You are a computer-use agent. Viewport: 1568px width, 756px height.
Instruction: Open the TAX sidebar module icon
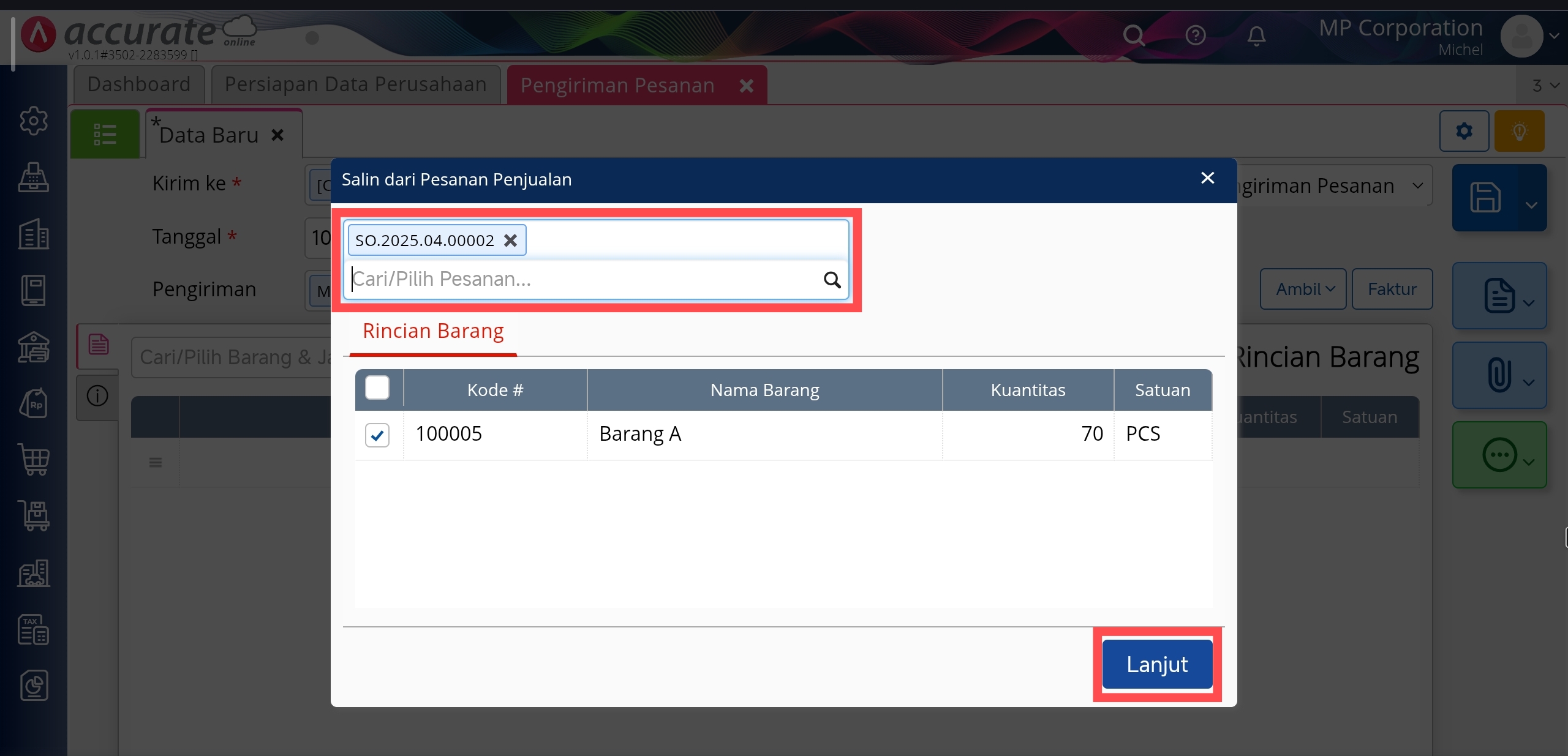pyautogui.click(x=34, y=629)
